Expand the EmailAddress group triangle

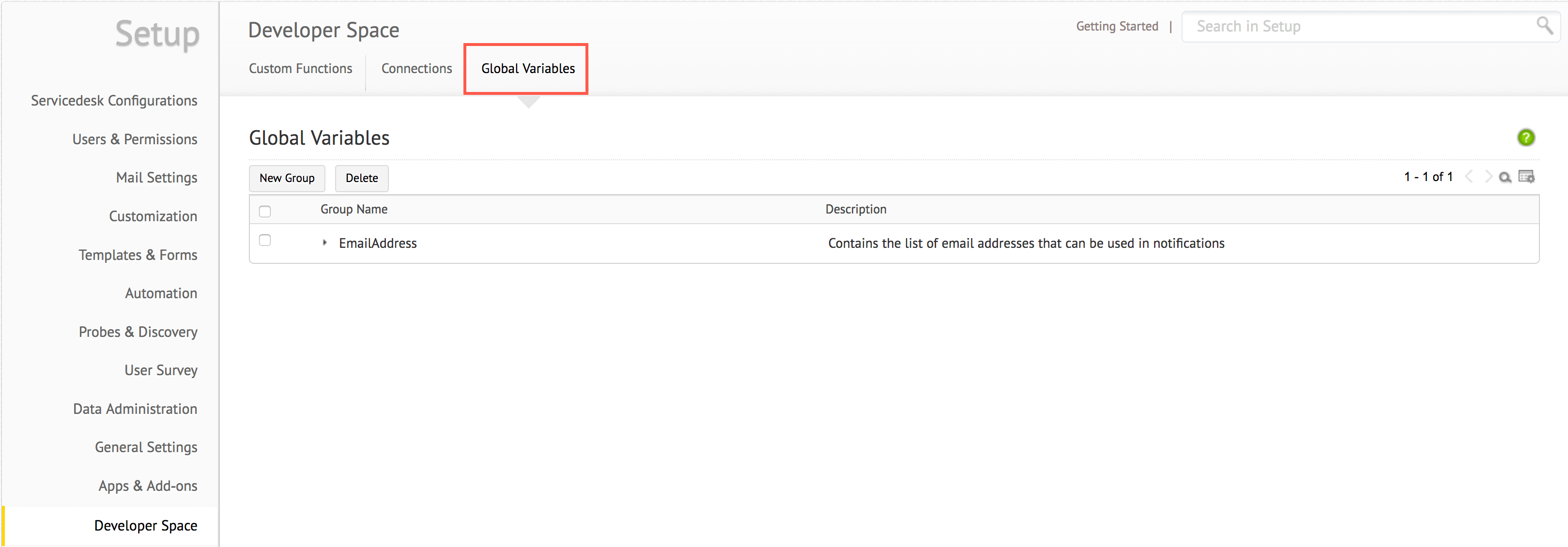coord(324,243)
